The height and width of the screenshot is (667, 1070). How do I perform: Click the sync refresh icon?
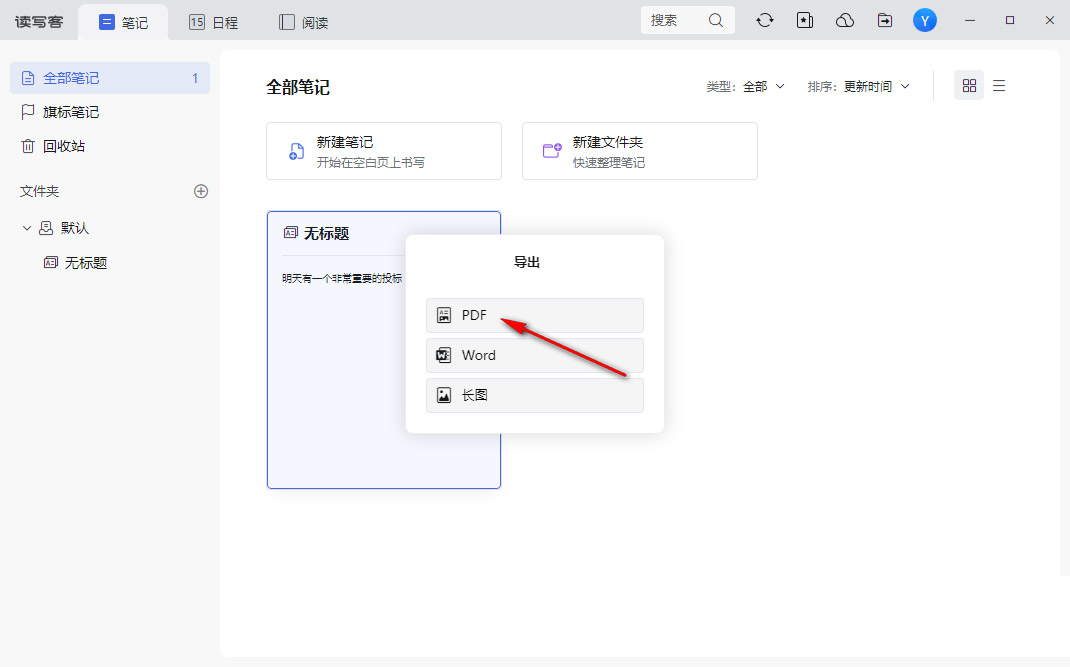pos(765,20)
